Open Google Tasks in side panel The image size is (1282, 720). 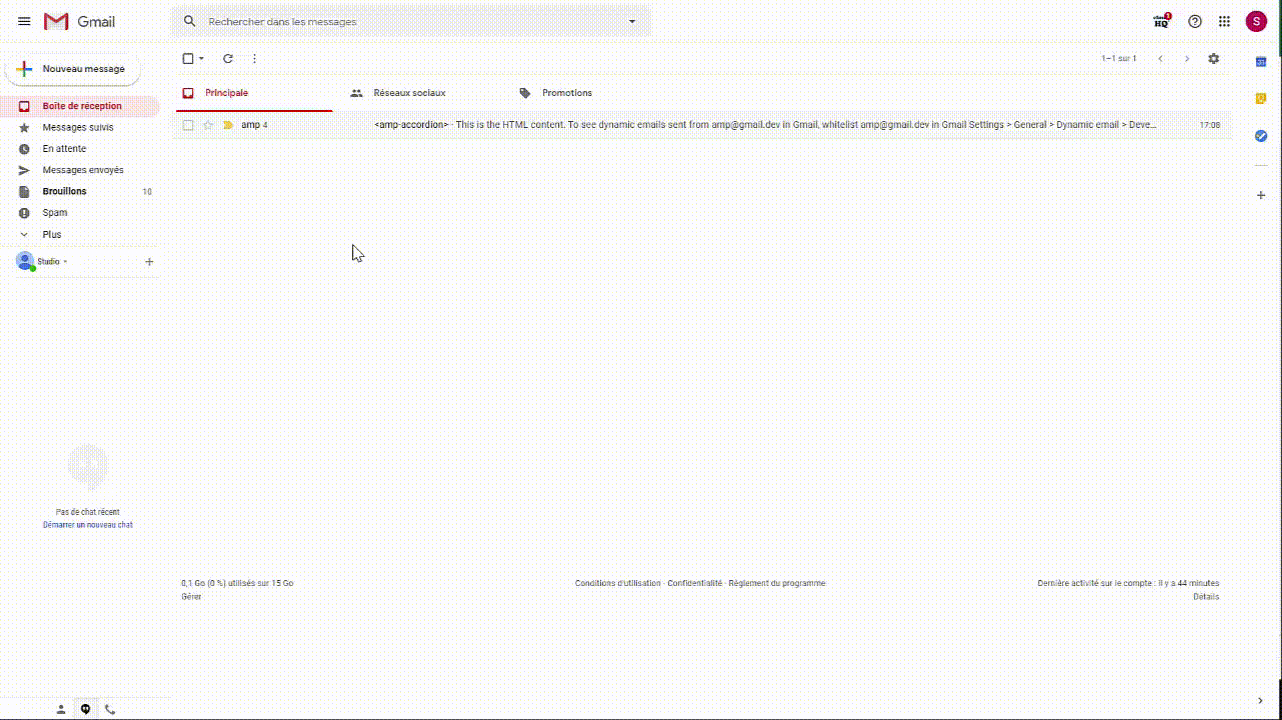1261,135
